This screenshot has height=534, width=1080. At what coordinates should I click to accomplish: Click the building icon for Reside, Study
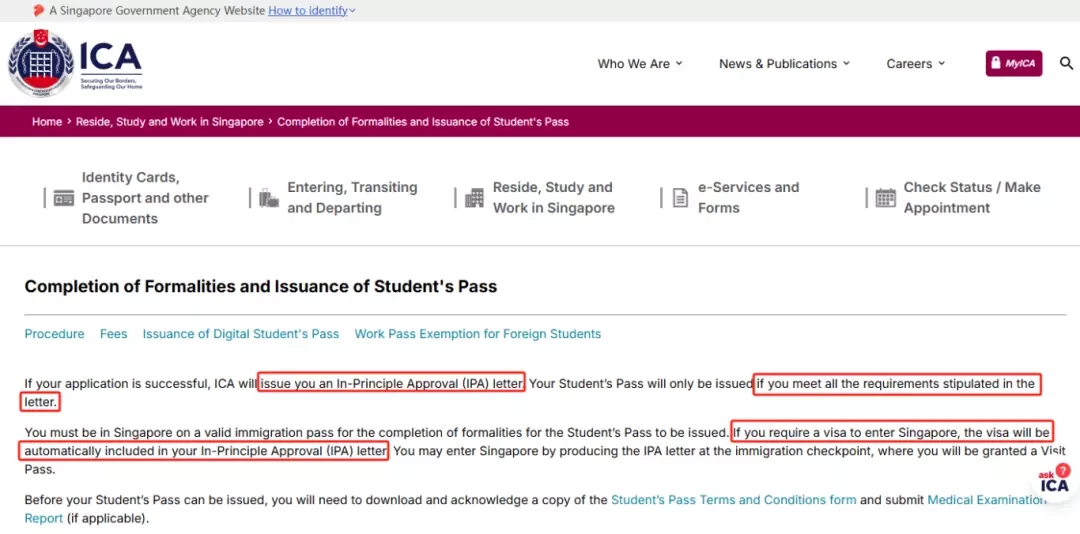474,198
